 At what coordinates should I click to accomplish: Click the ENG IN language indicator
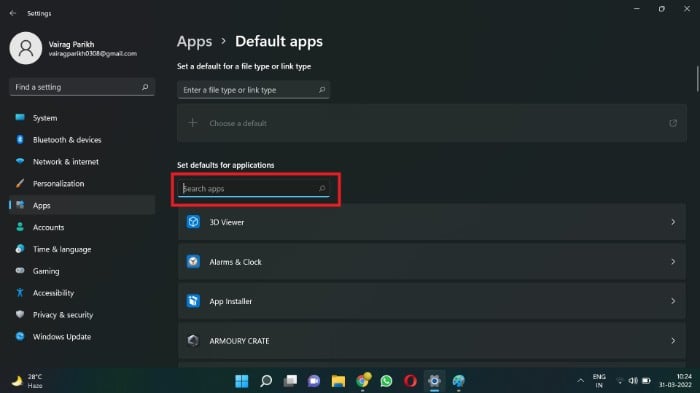coord(599,381)
